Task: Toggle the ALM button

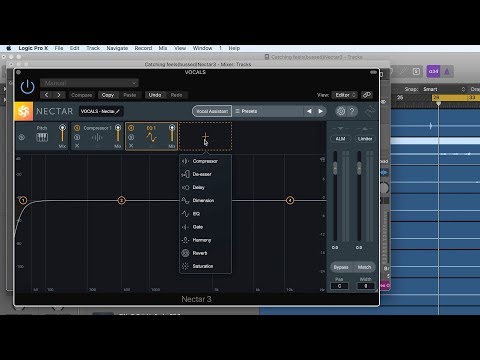Action: [x=340, y=139]
